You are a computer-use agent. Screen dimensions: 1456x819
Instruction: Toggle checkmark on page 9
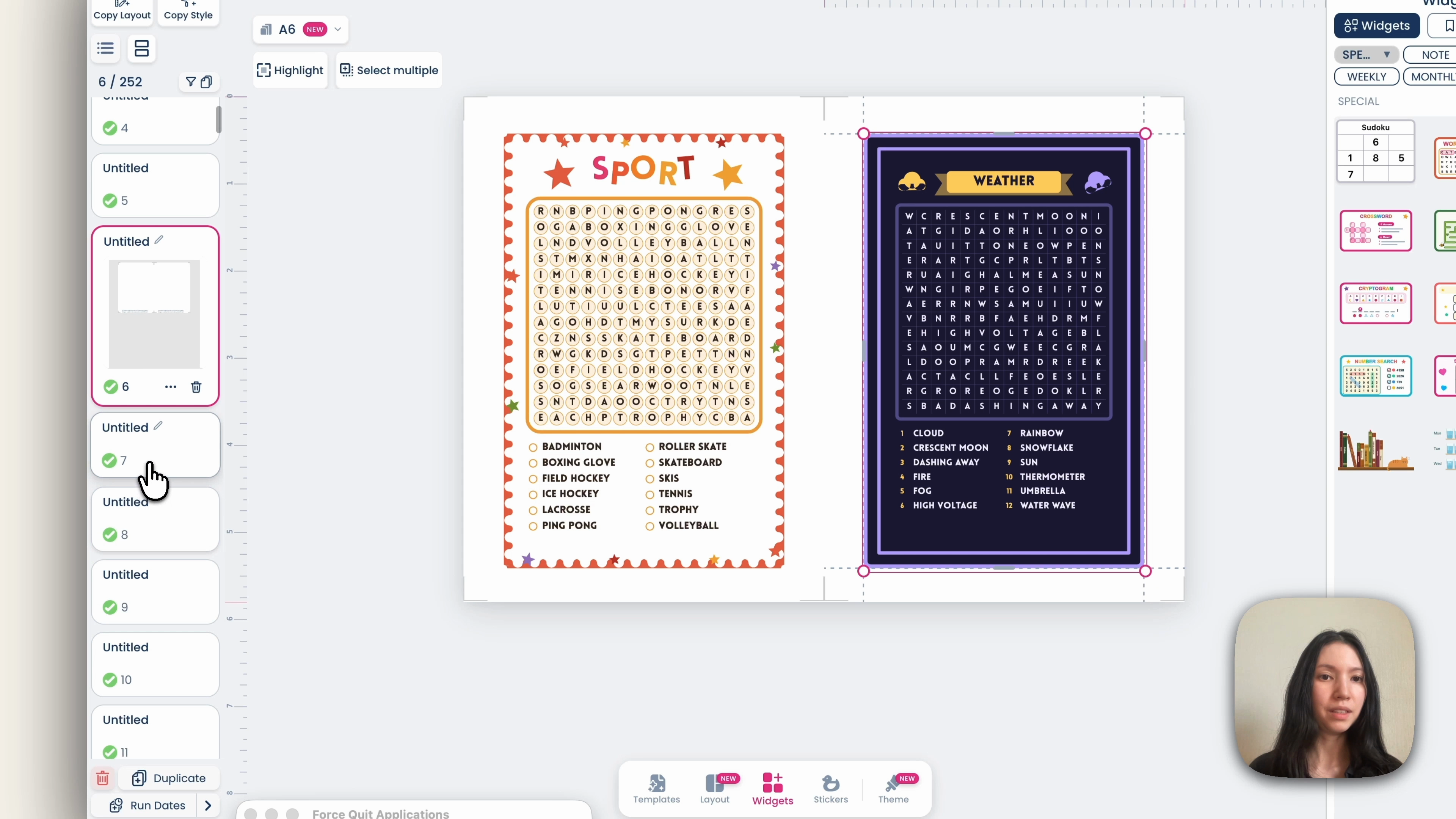click(x=110, y=607)
